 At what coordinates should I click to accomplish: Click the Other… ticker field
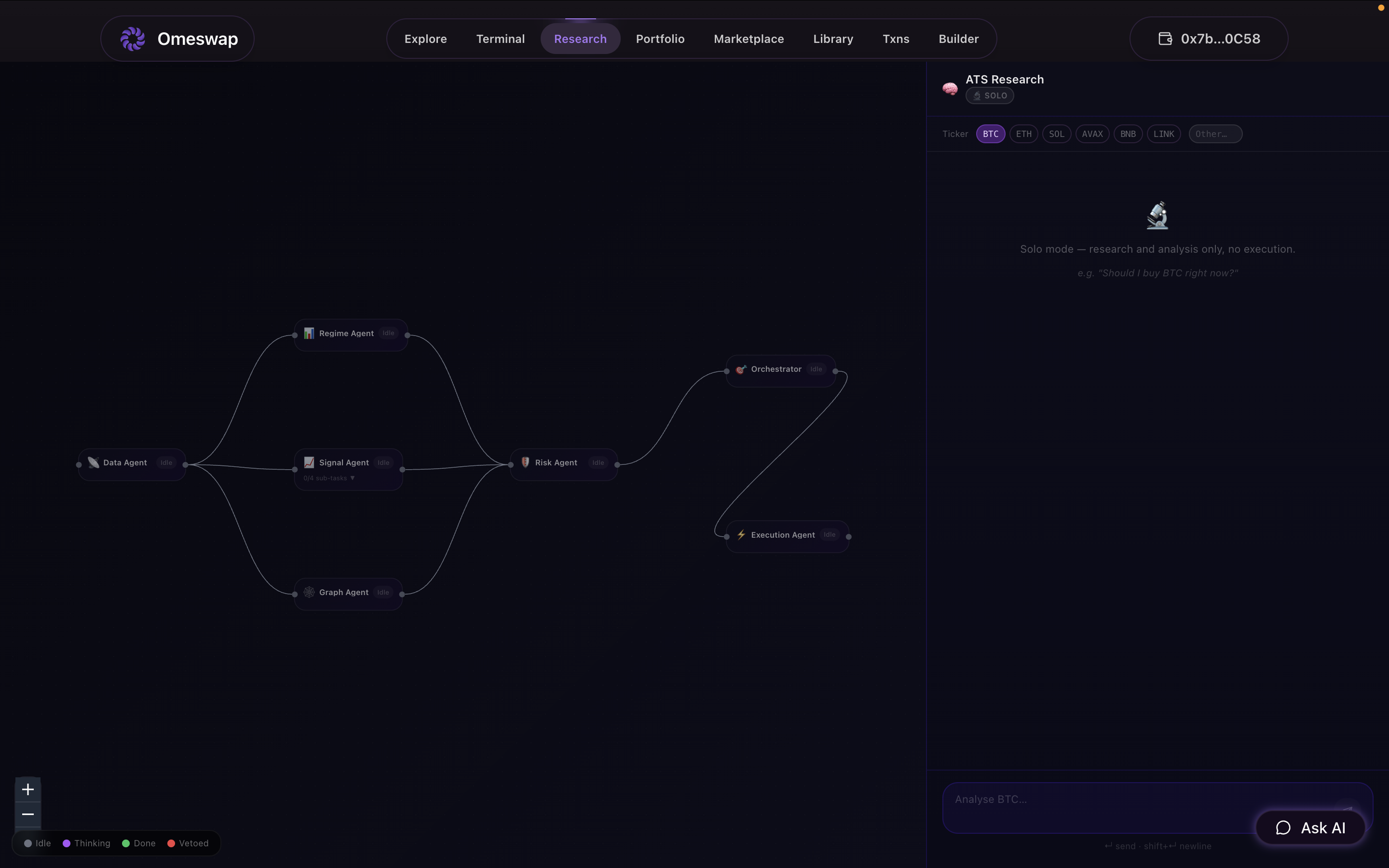coord(1215,134)
